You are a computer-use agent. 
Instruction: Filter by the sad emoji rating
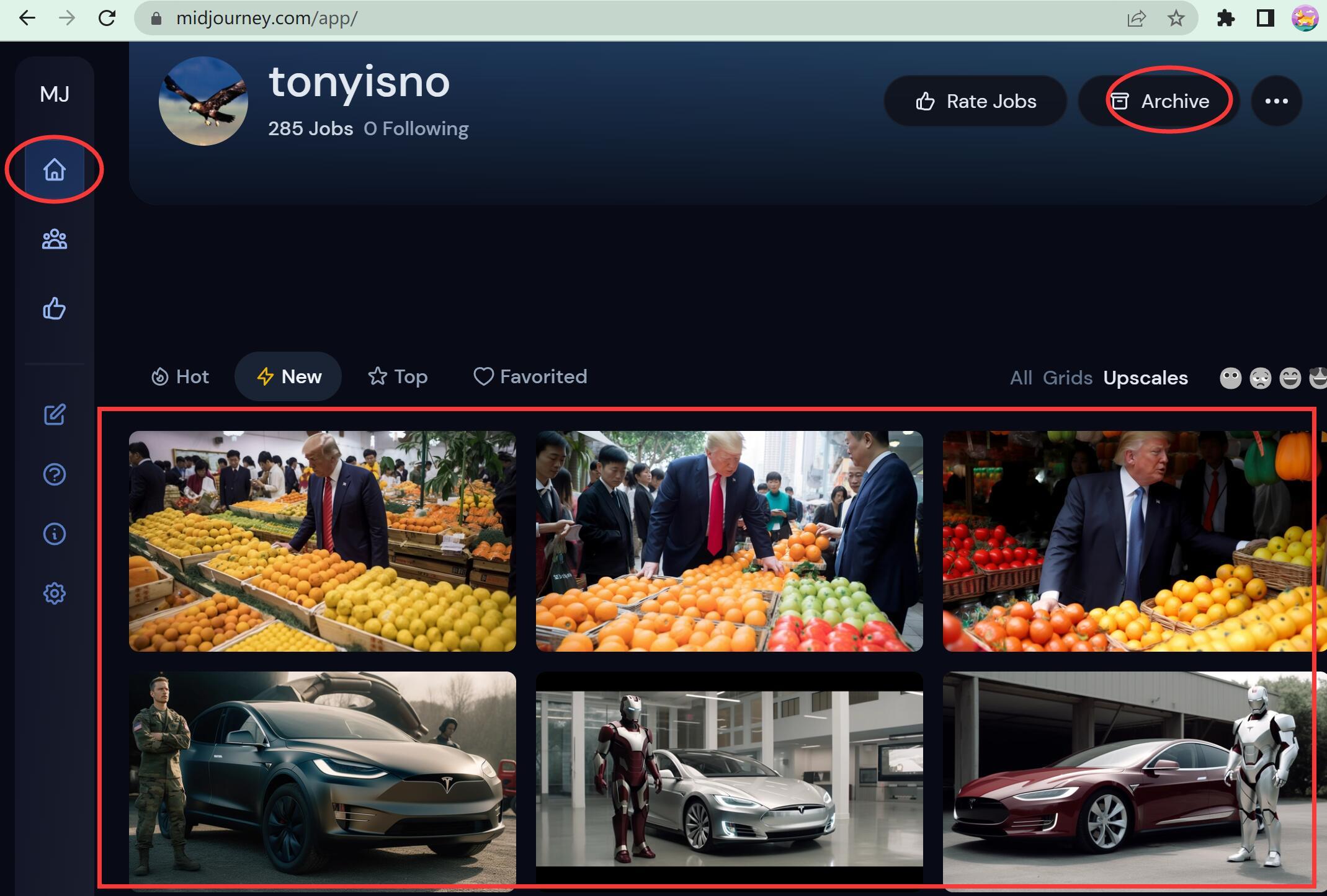(x=1260, y=378)
